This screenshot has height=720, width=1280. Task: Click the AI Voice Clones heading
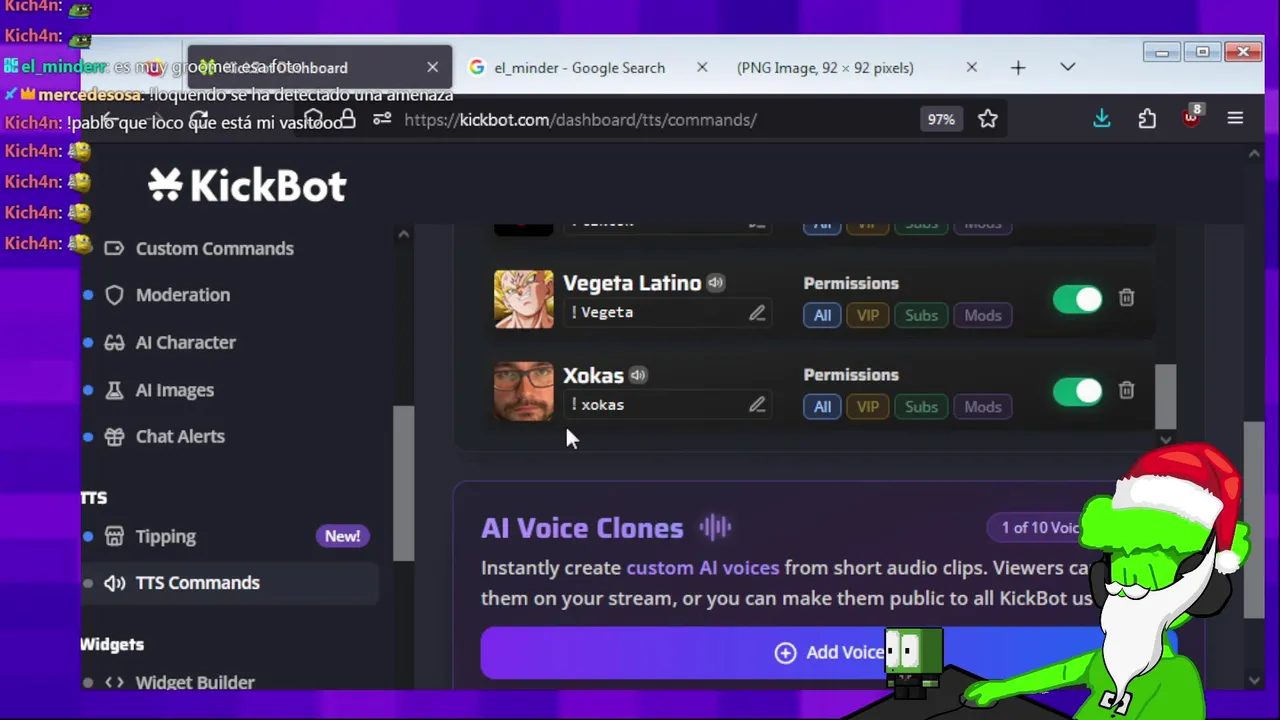pos(582,528)
